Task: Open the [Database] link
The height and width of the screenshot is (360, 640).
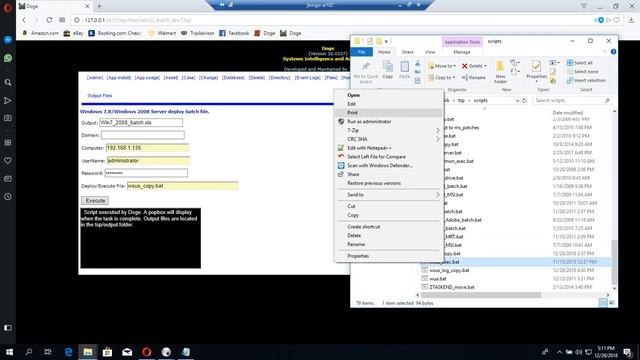Action: point(233,78)
